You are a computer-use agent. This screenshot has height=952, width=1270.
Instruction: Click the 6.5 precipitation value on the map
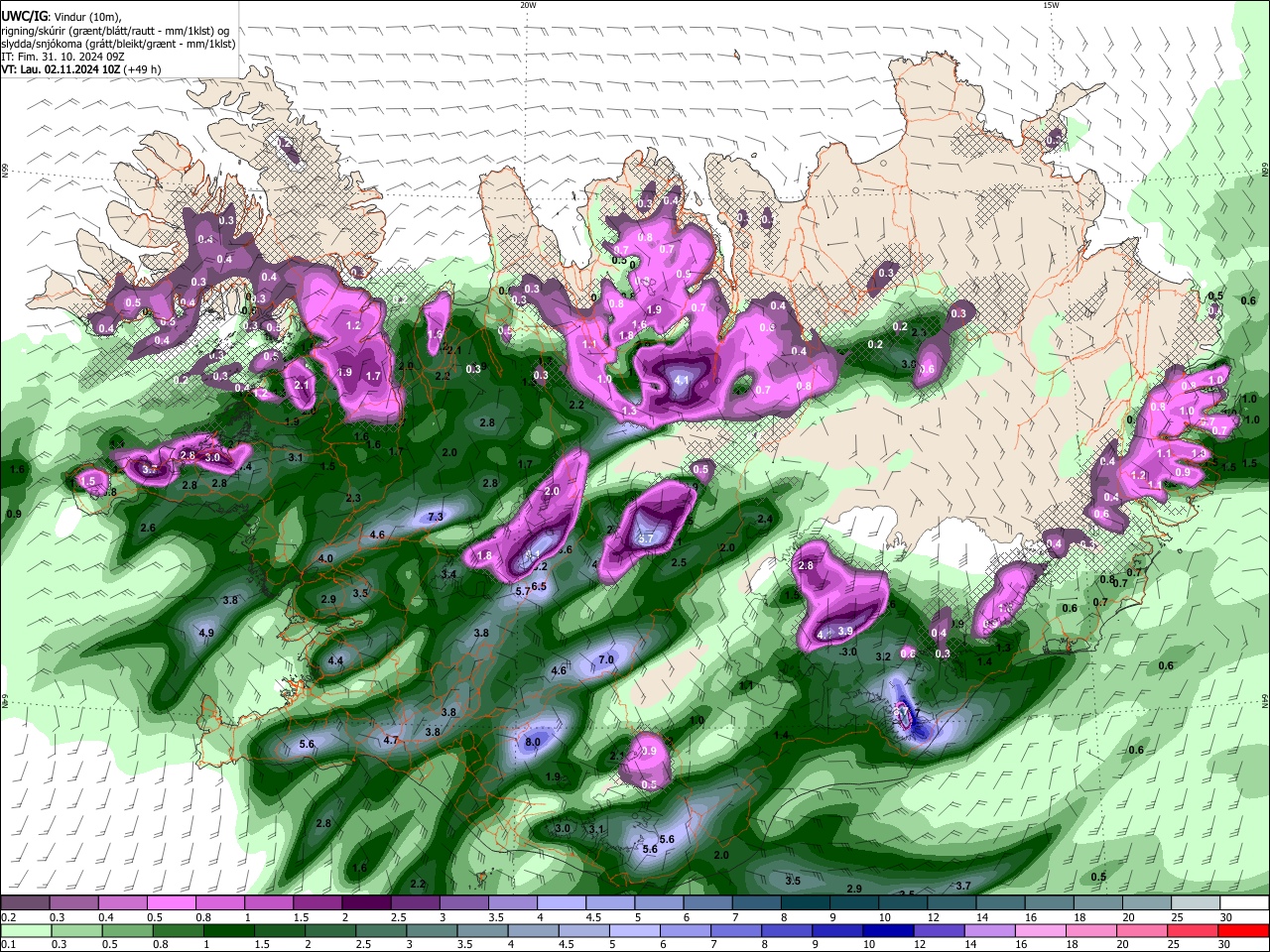(539, 586)
